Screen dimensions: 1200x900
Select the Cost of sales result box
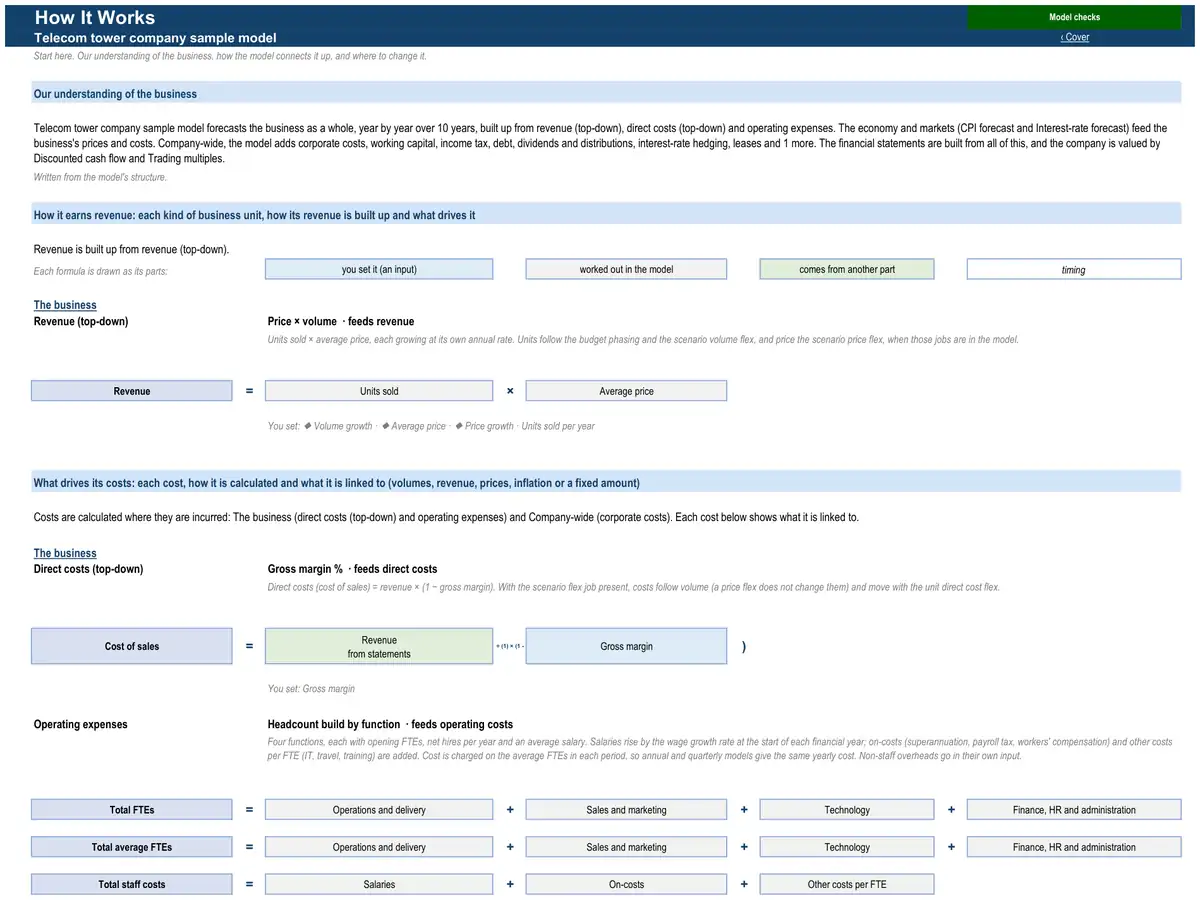[x=131, y=646]
